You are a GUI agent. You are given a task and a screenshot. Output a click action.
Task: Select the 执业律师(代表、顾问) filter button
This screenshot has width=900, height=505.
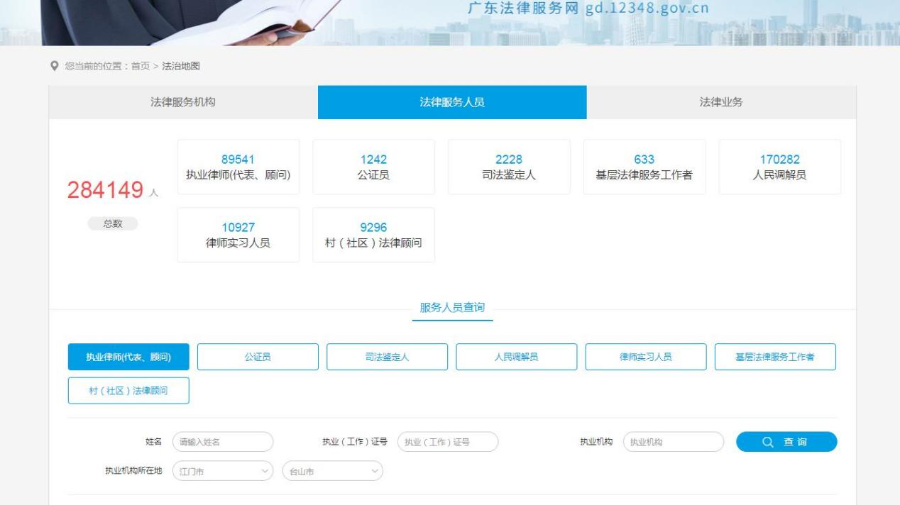coord(128,357)
